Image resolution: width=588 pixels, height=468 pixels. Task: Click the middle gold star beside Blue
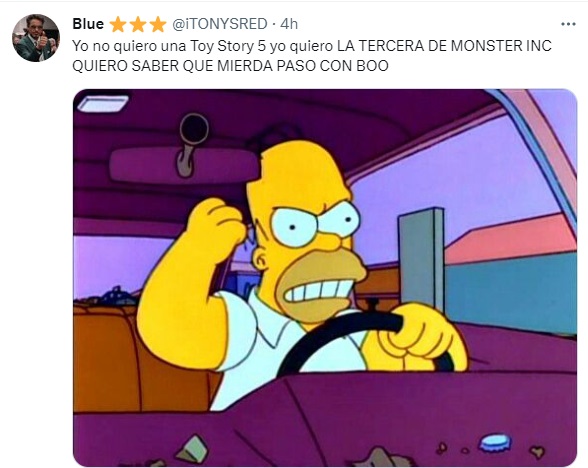tap(138, 24)
